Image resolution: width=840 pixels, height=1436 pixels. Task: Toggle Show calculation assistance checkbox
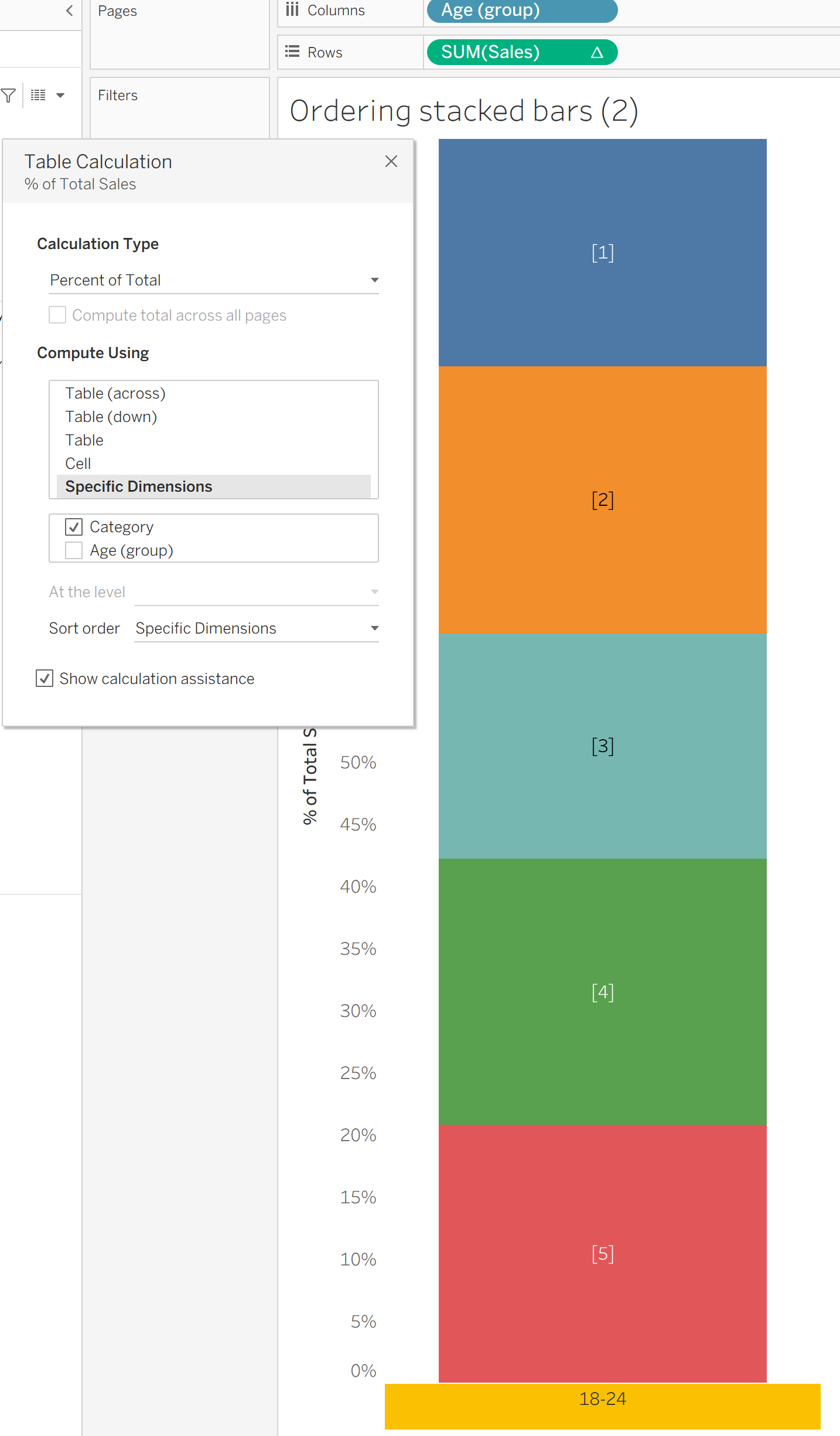pyautogui.click(x=45, y=678)
